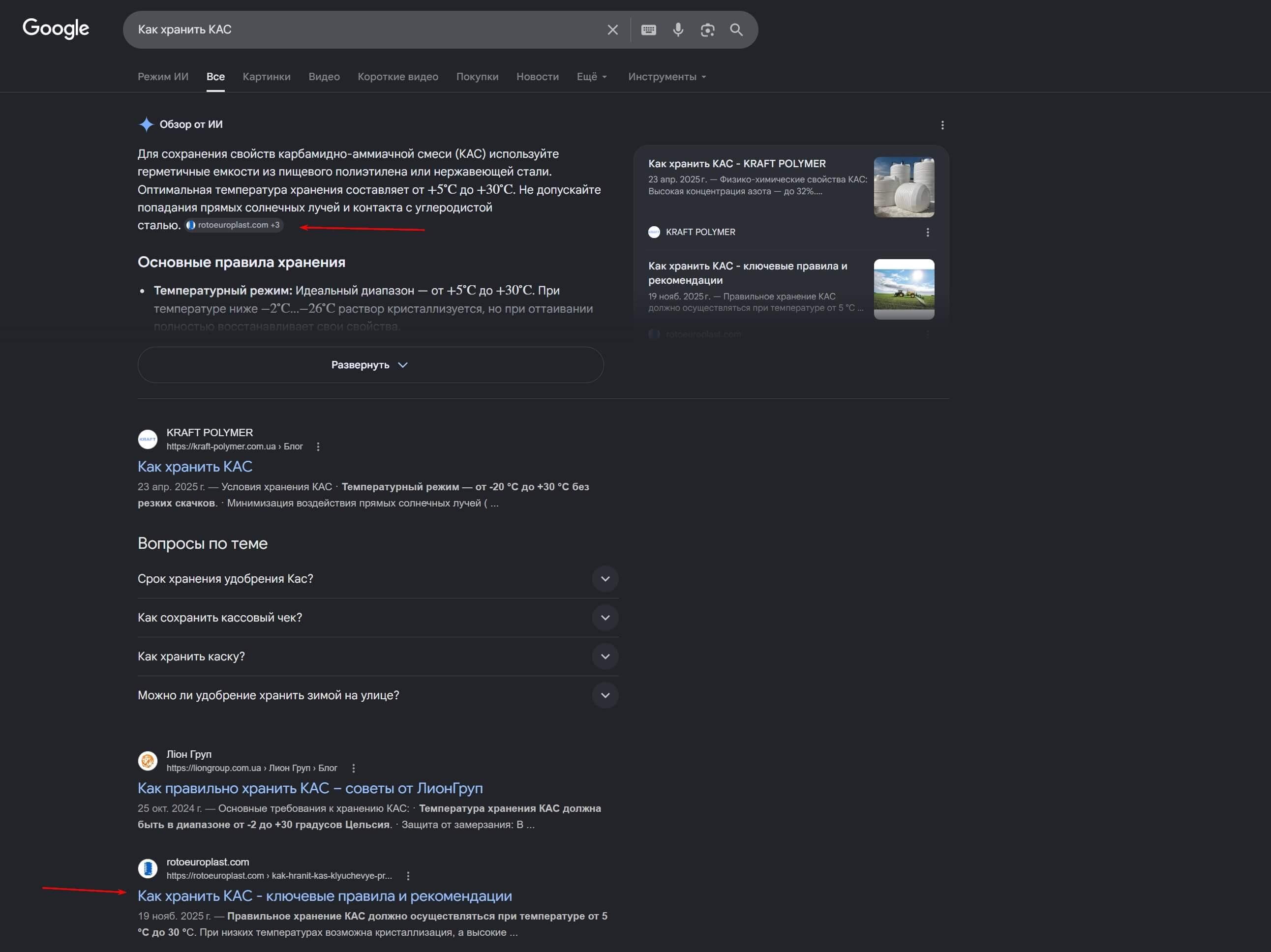Open 'Как хранить КАС' KRAFT POLYMER result link

pos(195,467)
